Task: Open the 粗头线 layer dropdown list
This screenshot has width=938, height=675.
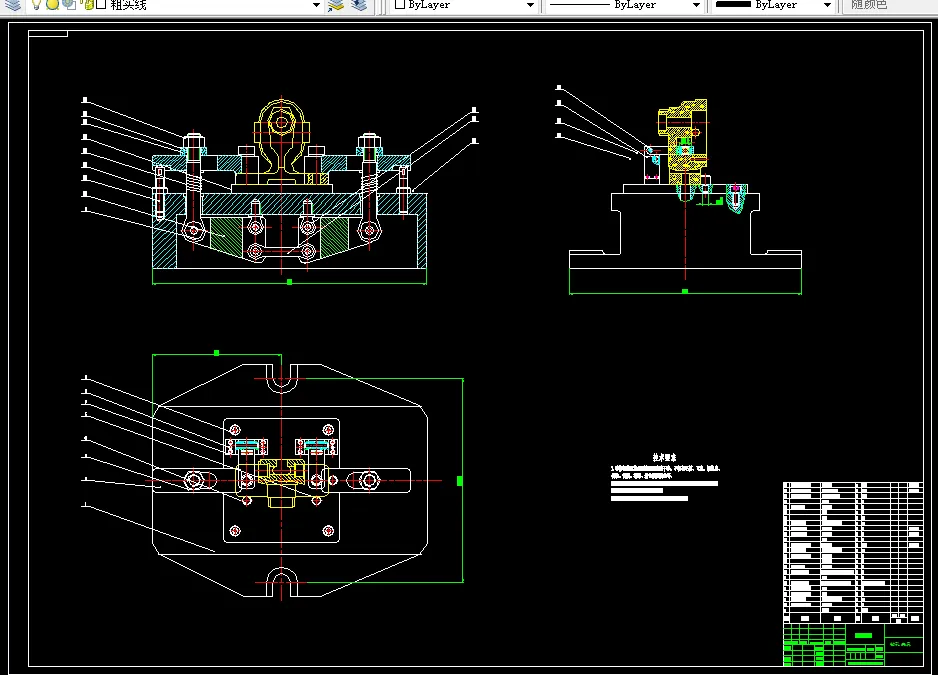Action: point(316,5)
